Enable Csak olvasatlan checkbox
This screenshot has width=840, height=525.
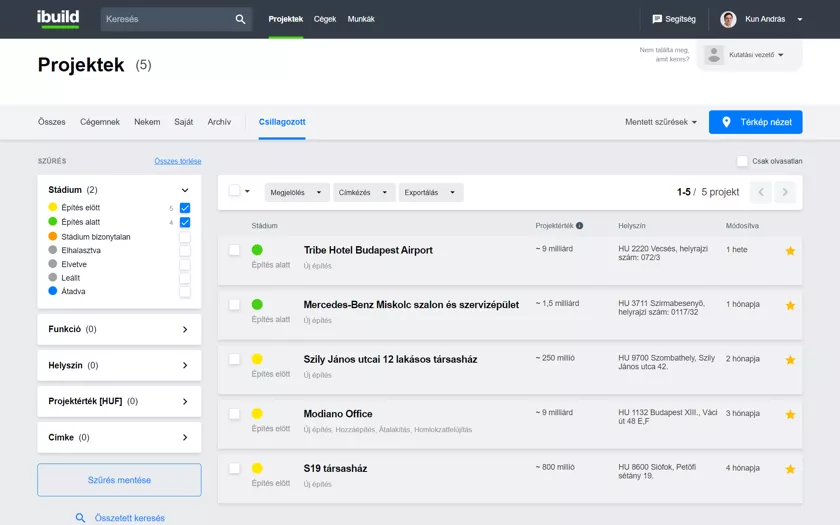coord(742,161)
